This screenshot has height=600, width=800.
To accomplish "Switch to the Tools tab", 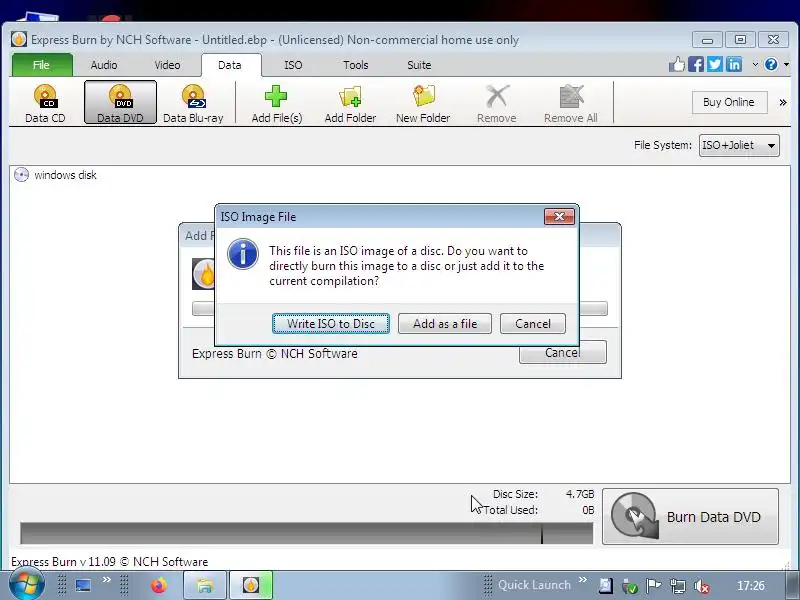I will [356, 65].
